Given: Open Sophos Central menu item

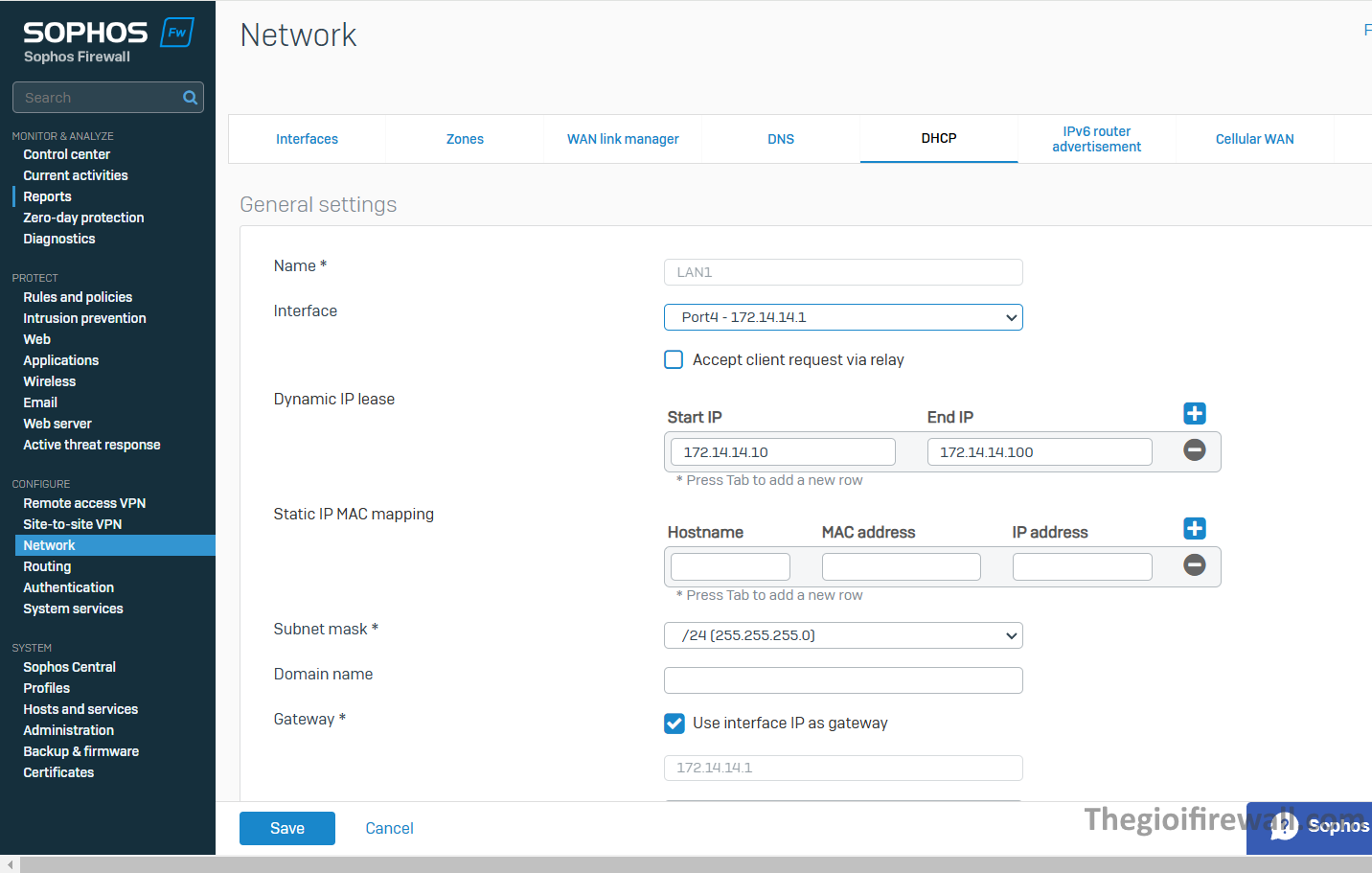Looking at the screenshot, I should pos(69,667).
